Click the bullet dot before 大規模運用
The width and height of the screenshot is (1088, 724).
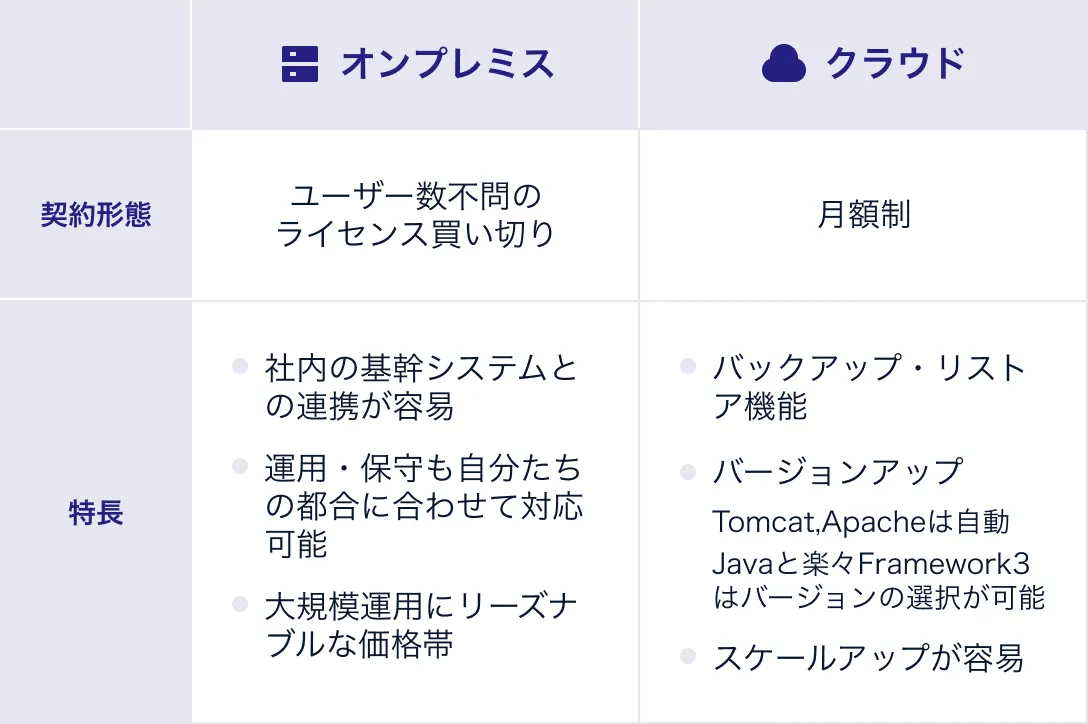point(240,603)
